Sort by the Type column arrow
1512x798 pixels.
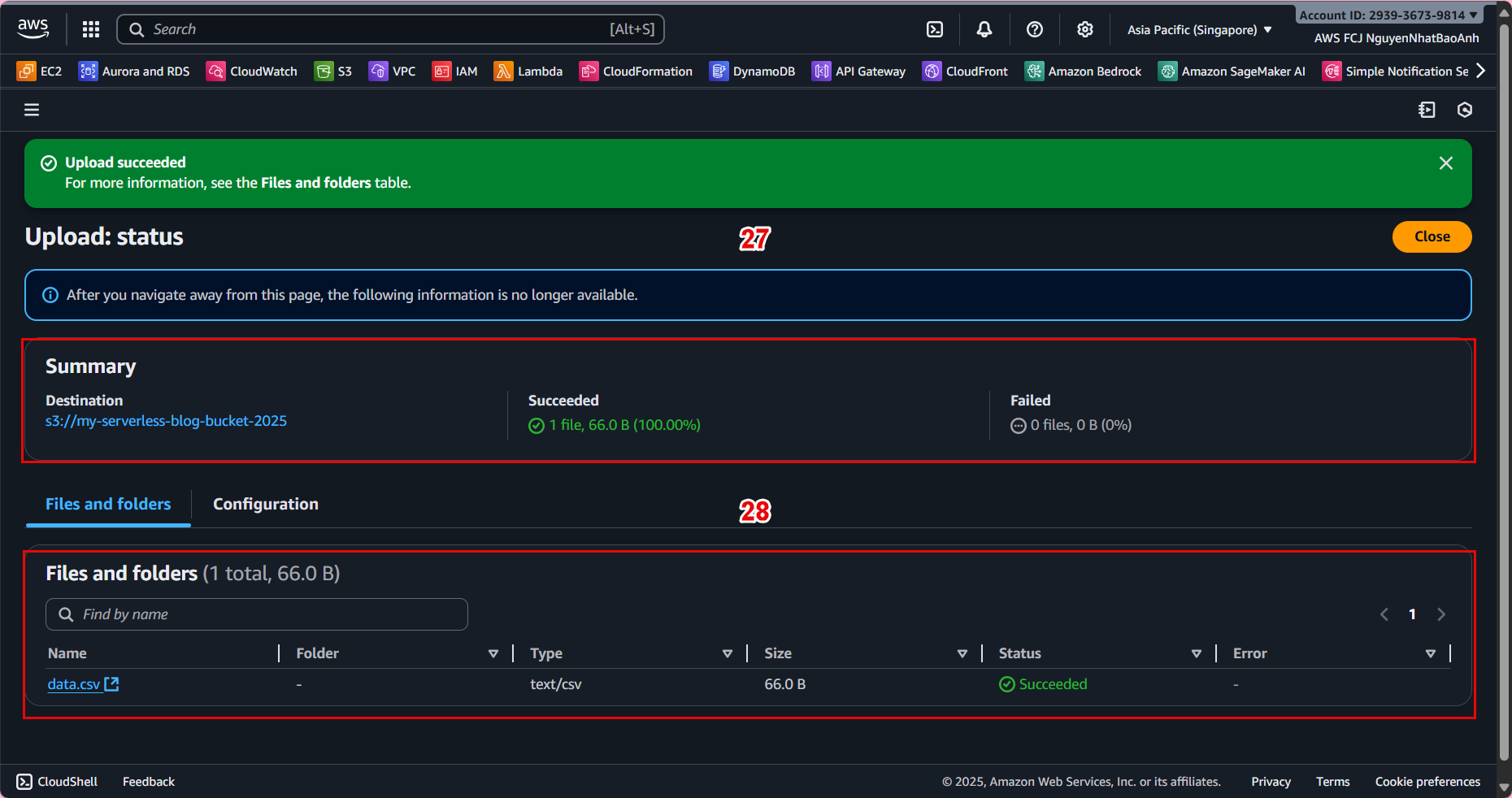[728, 654]
